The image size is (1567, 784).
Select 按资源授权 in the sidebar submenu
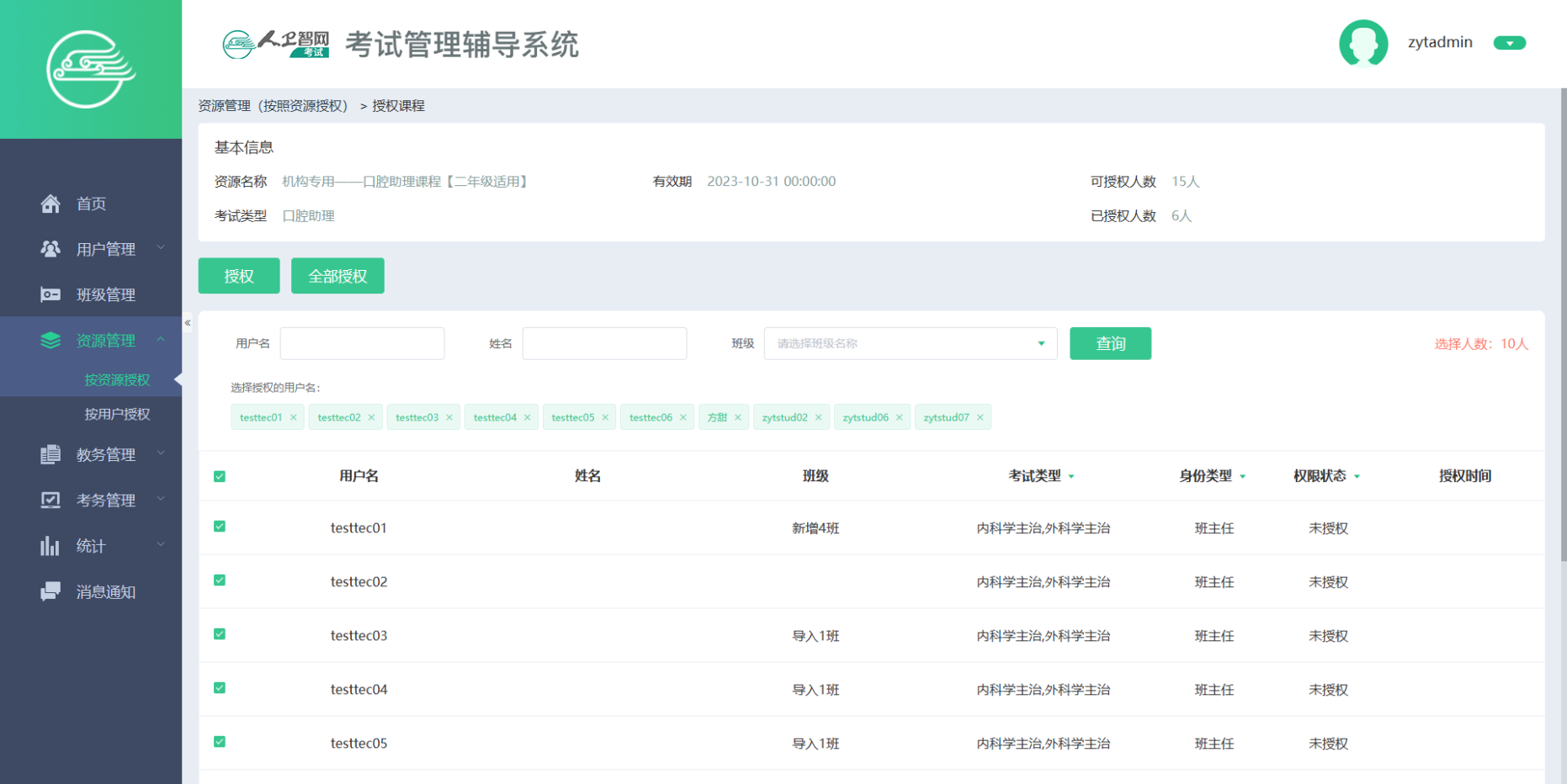[118, 379]
